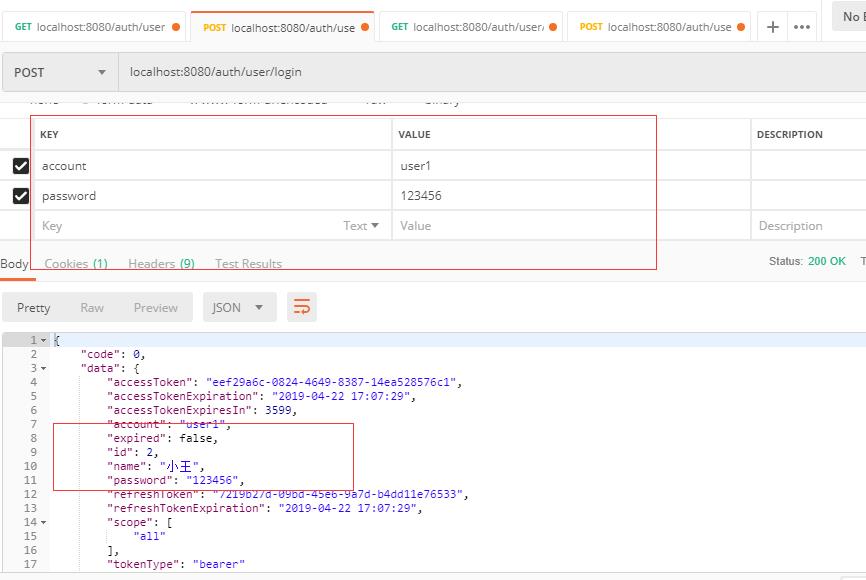This screenshot has height=580, width=866.
Task: Click the 200 OK status text
Action: click(826, 261)
